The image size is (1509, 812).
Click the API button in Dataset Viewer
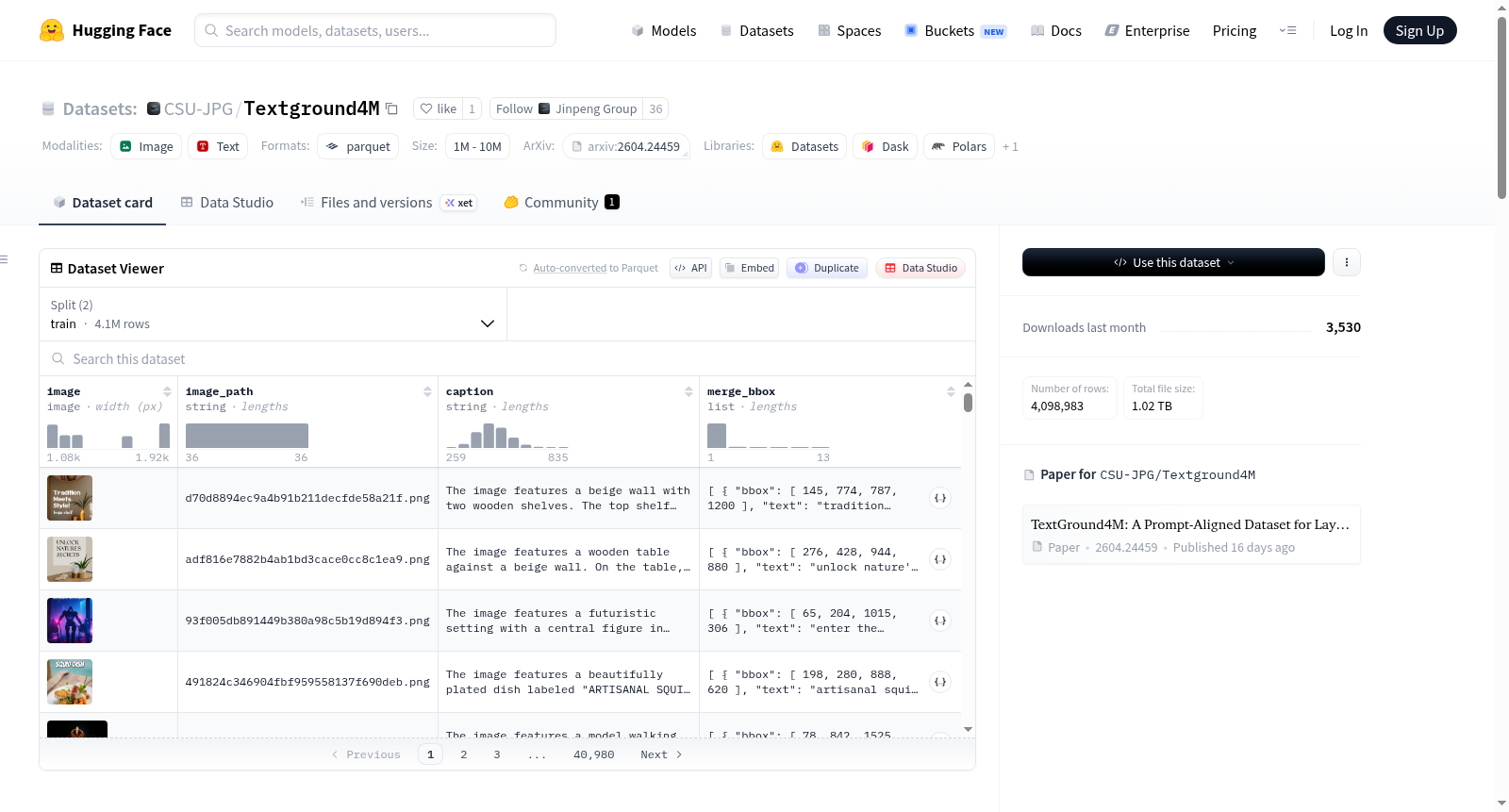click(690, 268)
